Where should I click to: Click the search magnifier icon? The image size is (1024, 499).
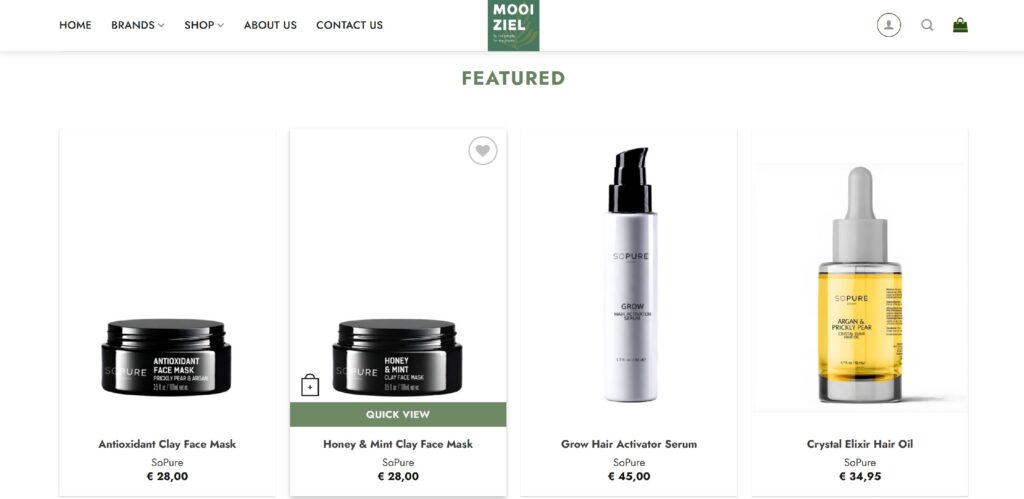[x=927, y=25]
